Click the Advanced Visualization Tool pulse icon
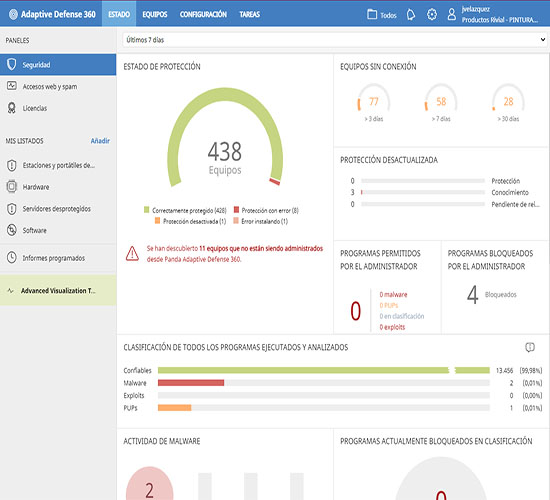The width and height of the screenshot is (550, 500). [11, 291]
